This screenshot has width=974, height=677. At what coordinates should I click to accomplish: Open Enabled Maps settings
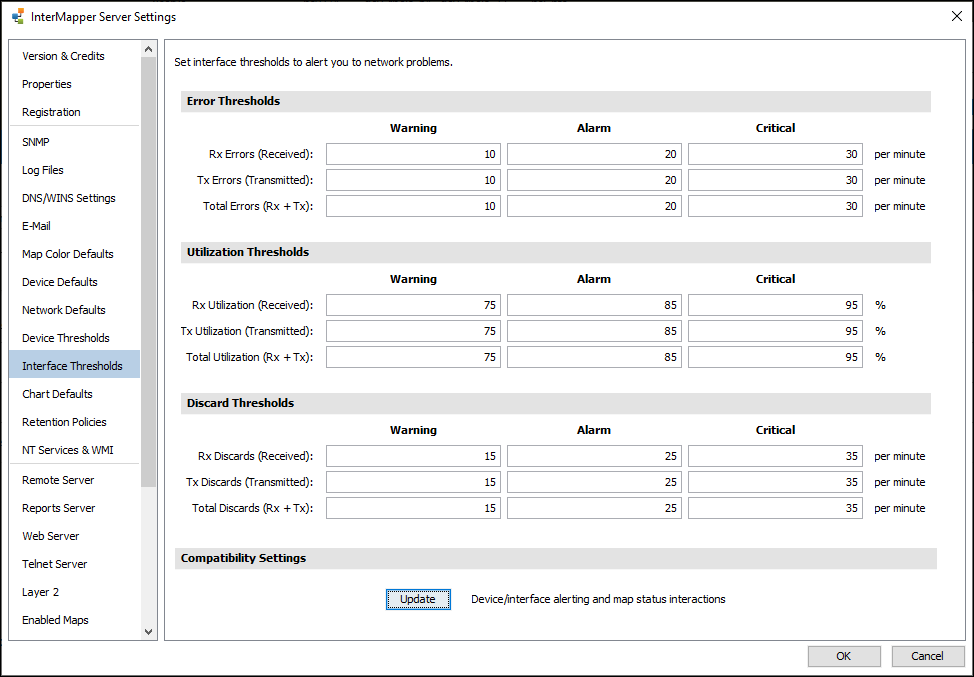click(54, 619)
